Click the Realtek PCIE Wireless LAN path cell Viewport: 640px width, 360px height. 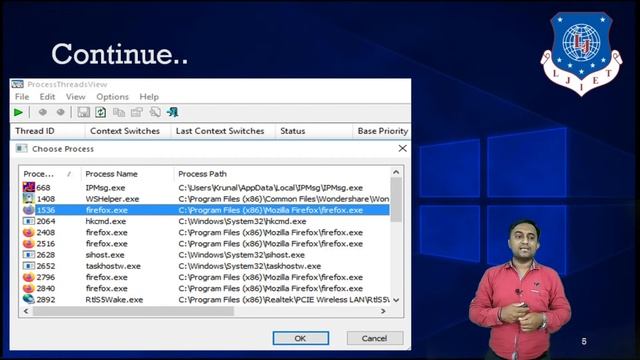(284, 300)
